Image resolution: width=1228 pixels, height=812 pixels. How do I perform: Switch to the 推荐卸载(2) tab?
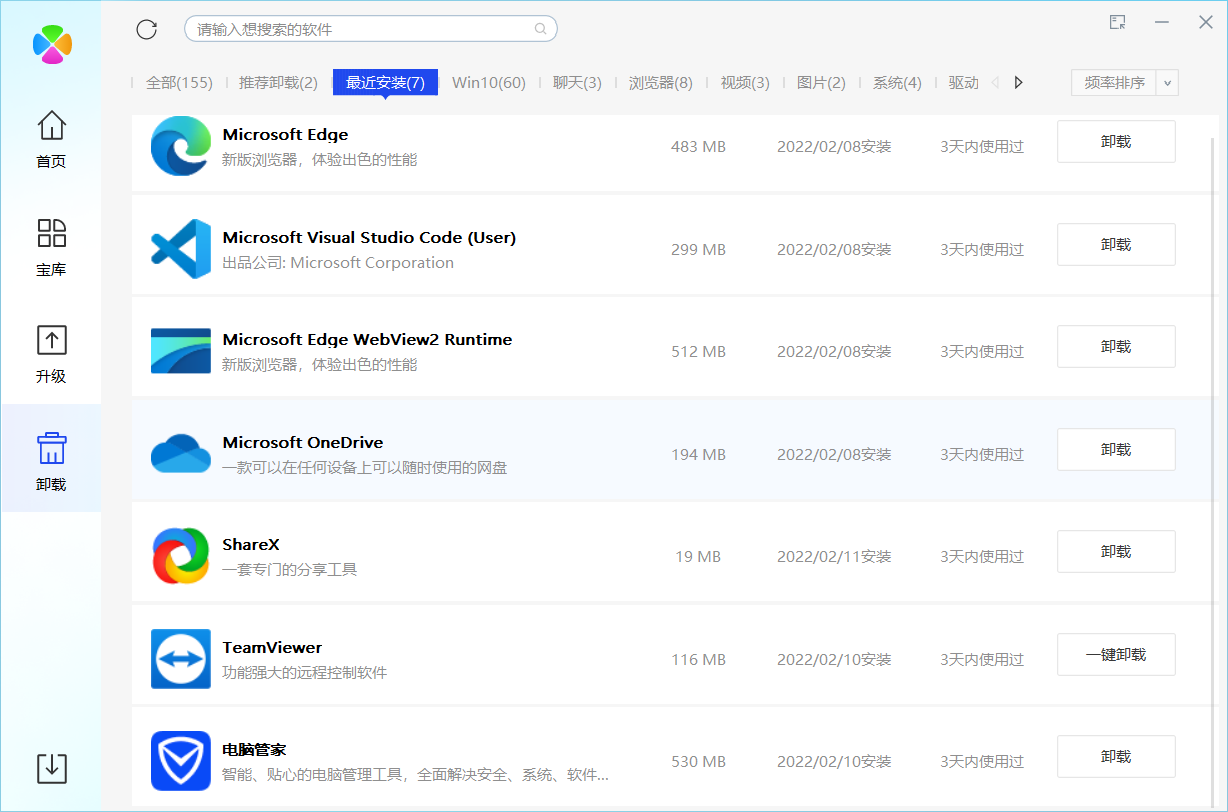(x=278, y=83)
